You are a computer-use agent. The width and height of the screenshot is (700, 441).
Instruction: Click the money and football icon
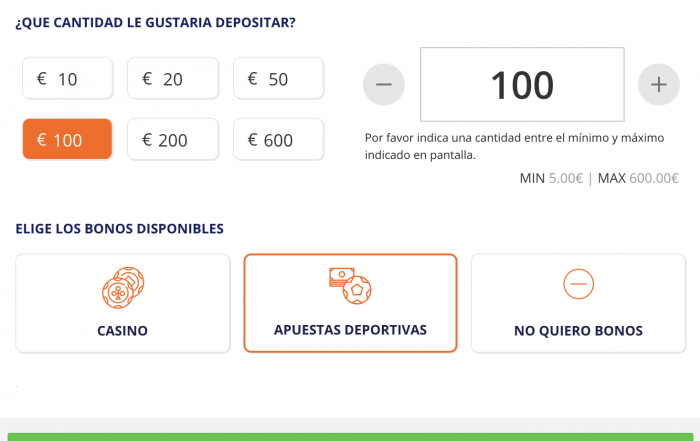click(350, 286)
